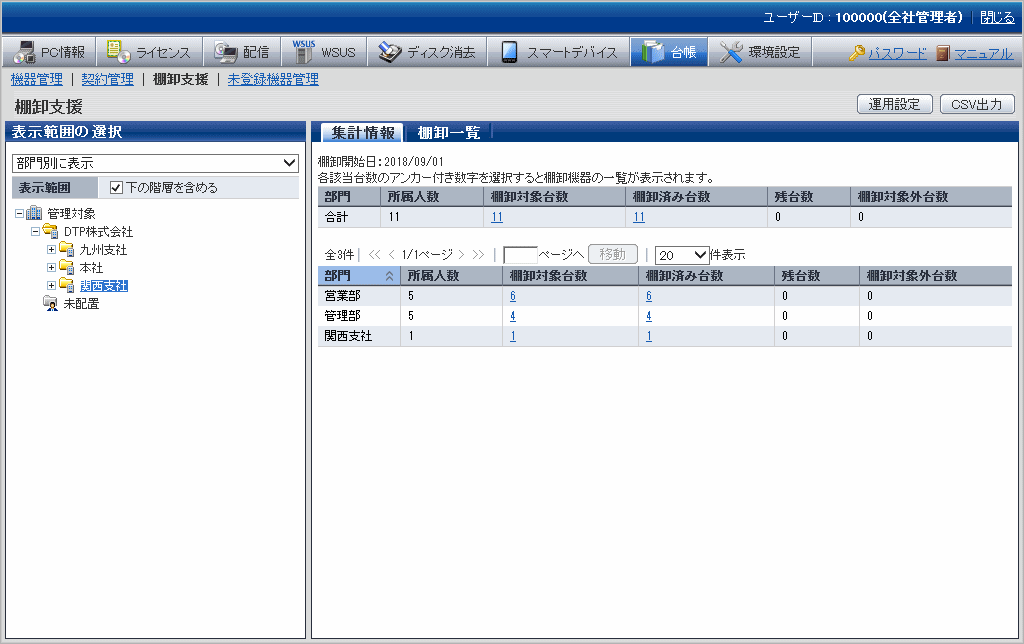The width and height of the screenshot is (1024, 644).
Task: Click the 環境設定 tools icon
Action: 731,53
